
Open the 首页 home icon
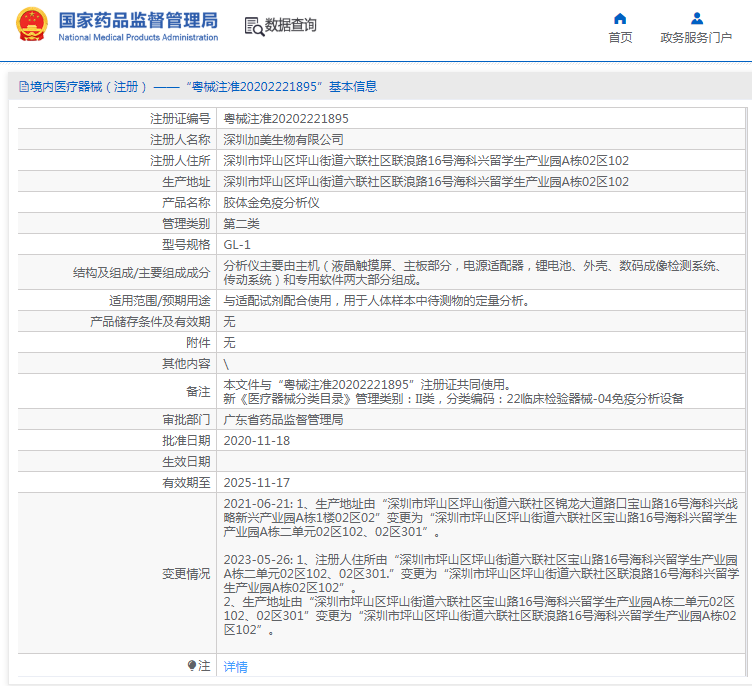pos(620,19)
